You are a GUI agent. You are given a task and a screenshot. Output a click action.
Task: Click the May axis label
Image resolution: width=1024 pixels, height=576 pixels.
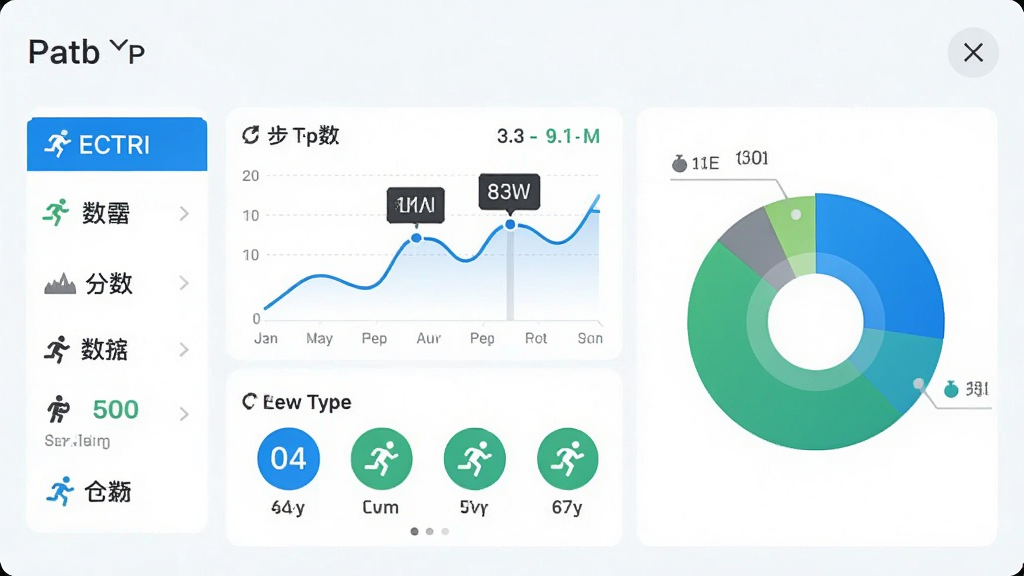click(x=319, y=338)
